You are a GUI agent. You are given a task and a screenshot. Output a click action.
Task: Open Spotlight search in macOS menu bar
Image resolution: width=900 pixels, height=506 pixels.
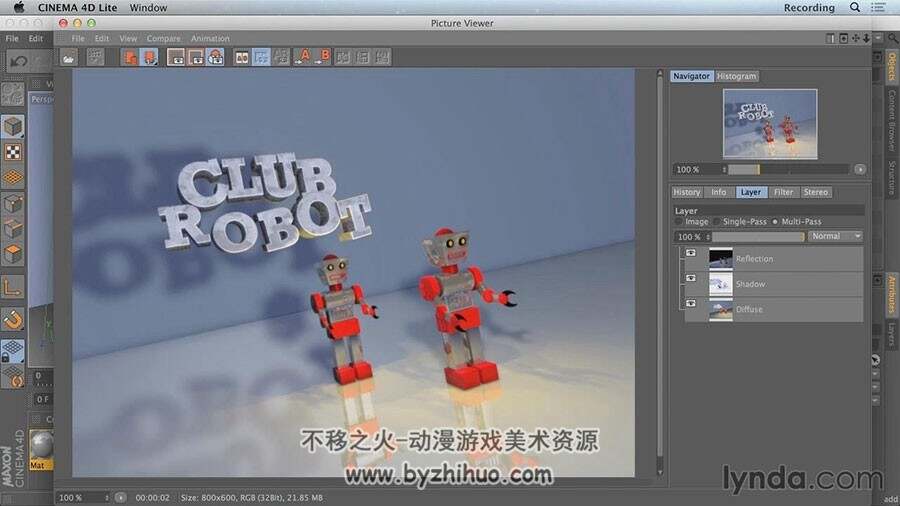tap(855, 7)
